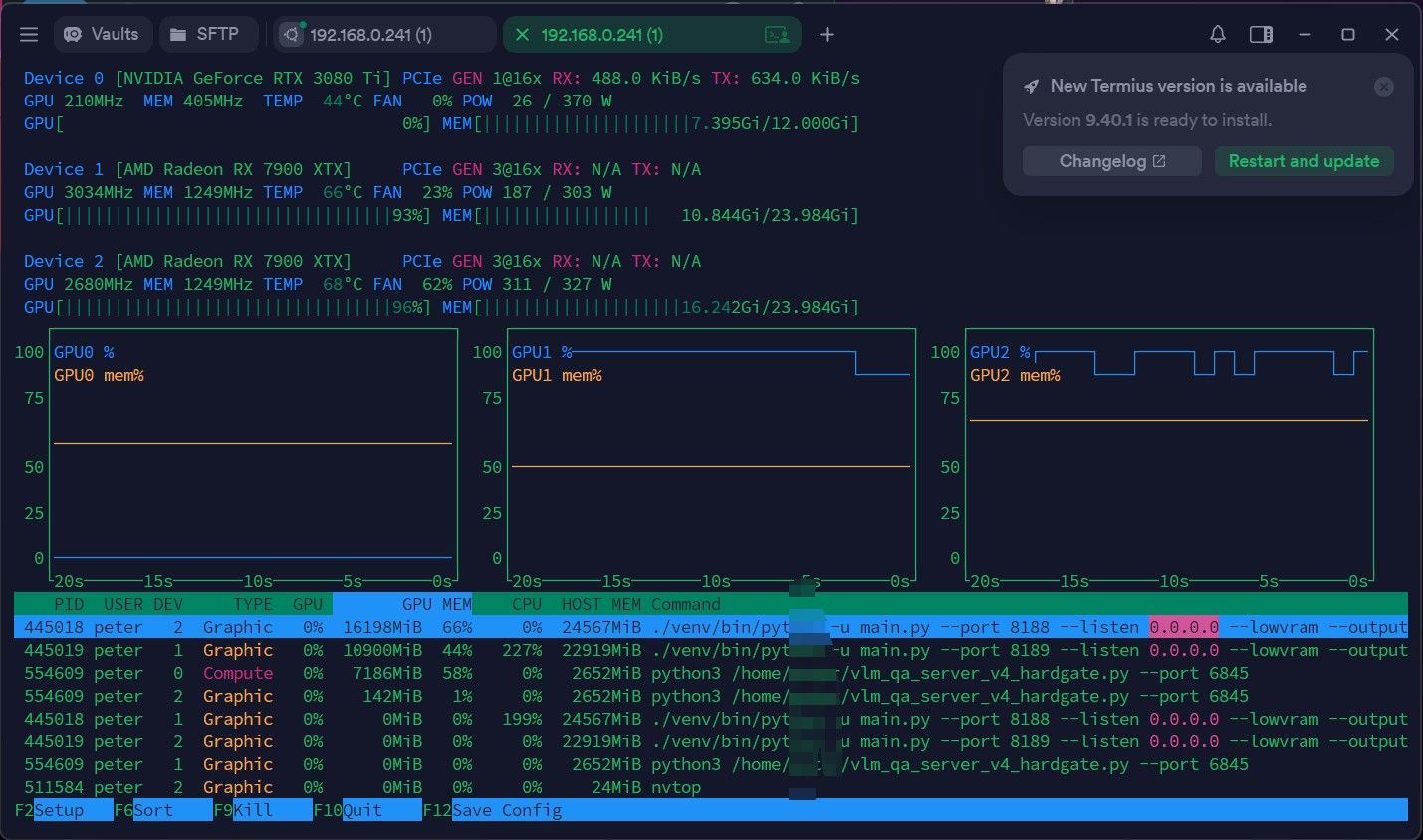Click the rocket icon in update notice
1423x840 pixels.
point(1032,87)
